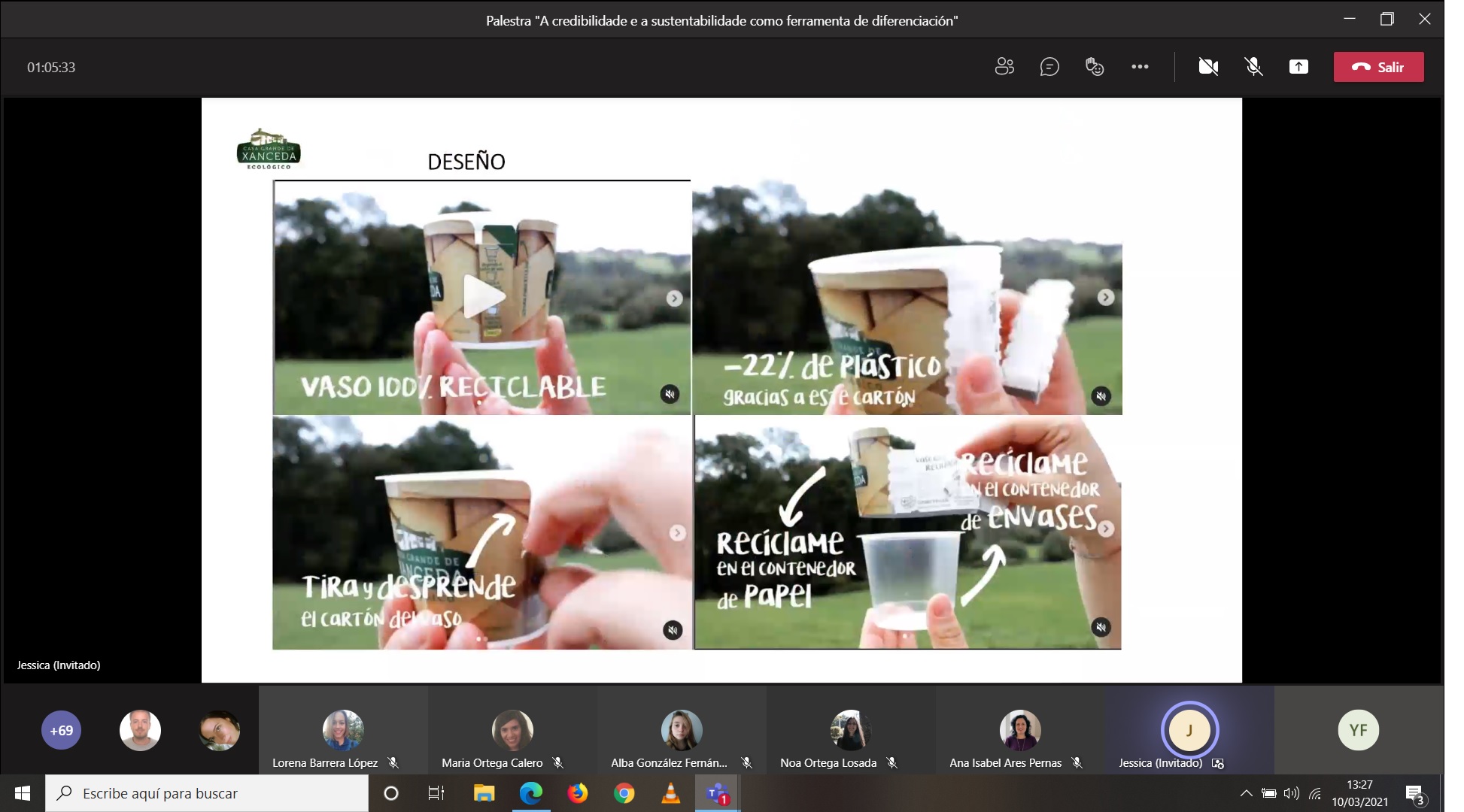The width and height of the screenshot is (1464, 812).
Task: Select Ana Isabel Ares Pernas participant tile
Action: [x=1020, y=730]
